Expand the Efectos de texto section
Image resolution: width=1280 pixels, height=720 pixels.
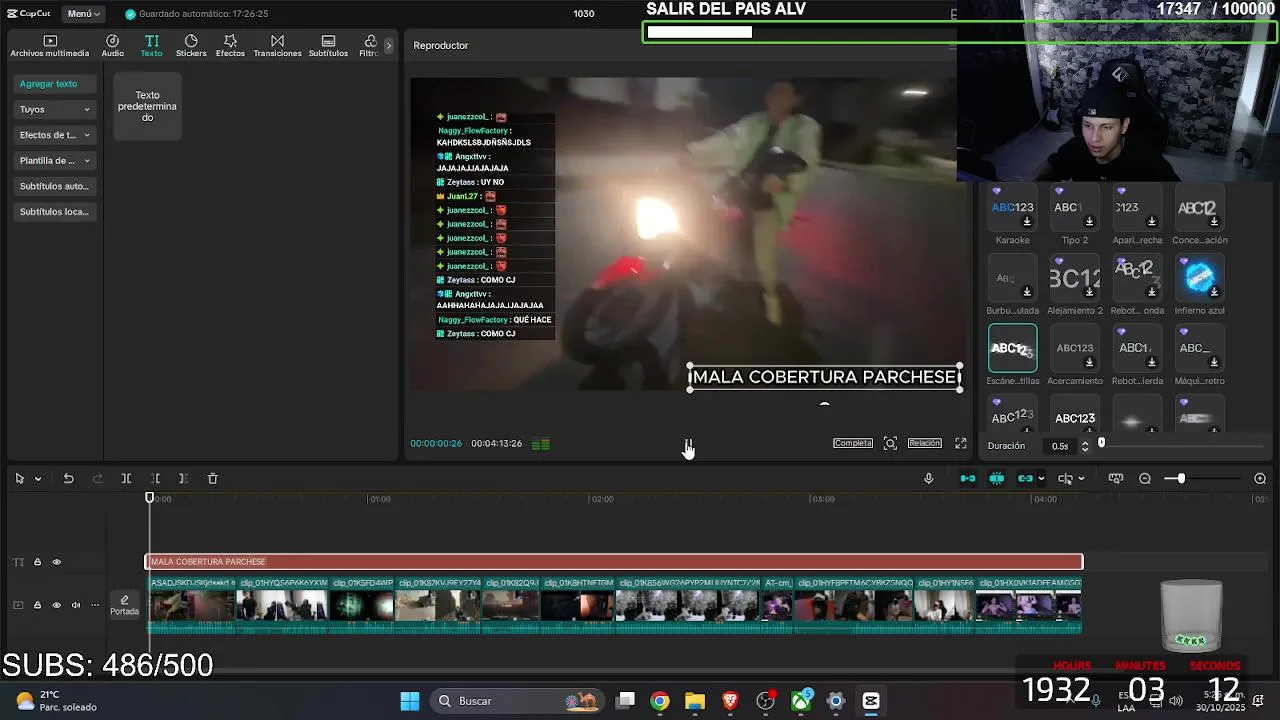click(55, 135)
